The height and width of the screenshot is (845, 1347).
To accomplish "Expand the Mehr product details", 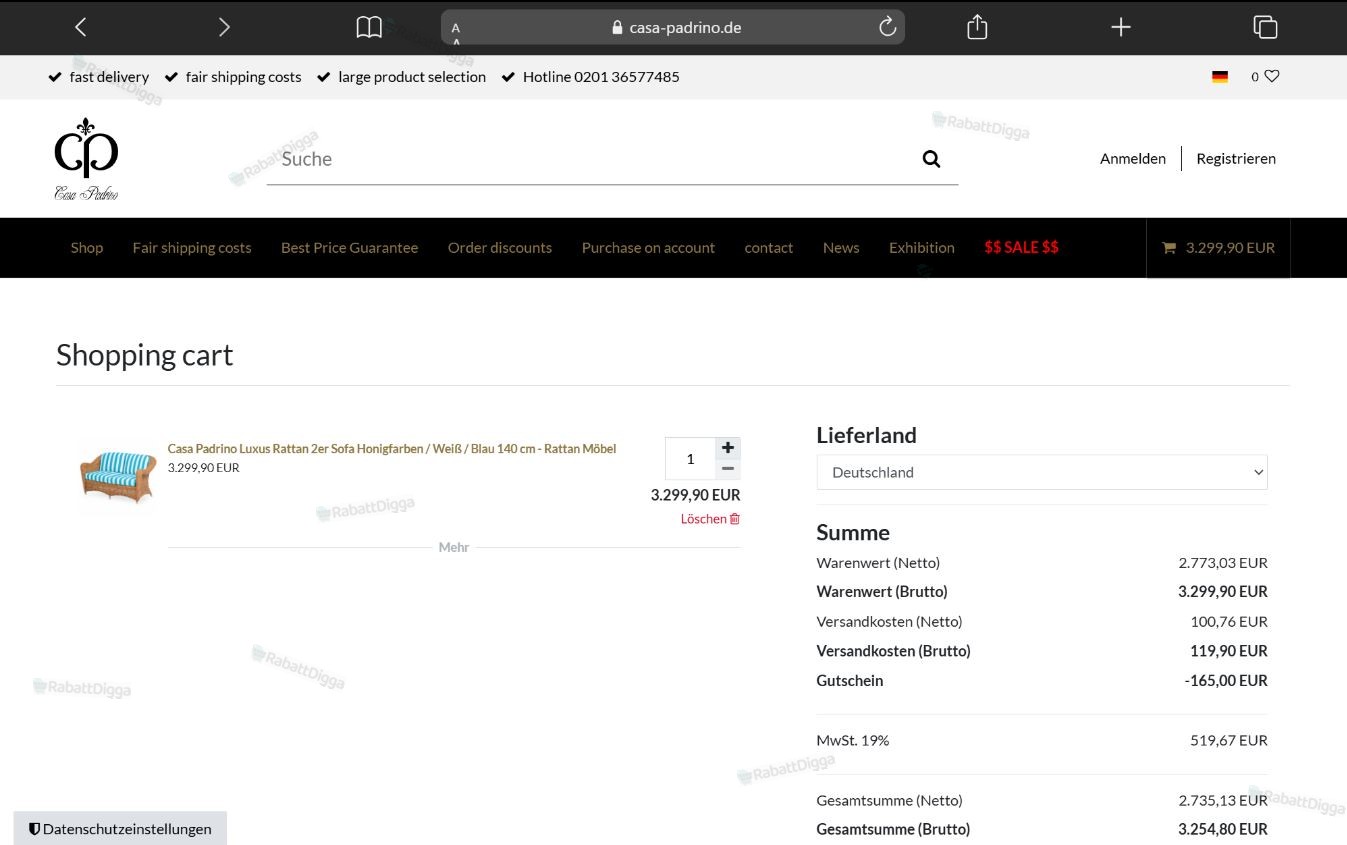I will click(x=454, y=547).
